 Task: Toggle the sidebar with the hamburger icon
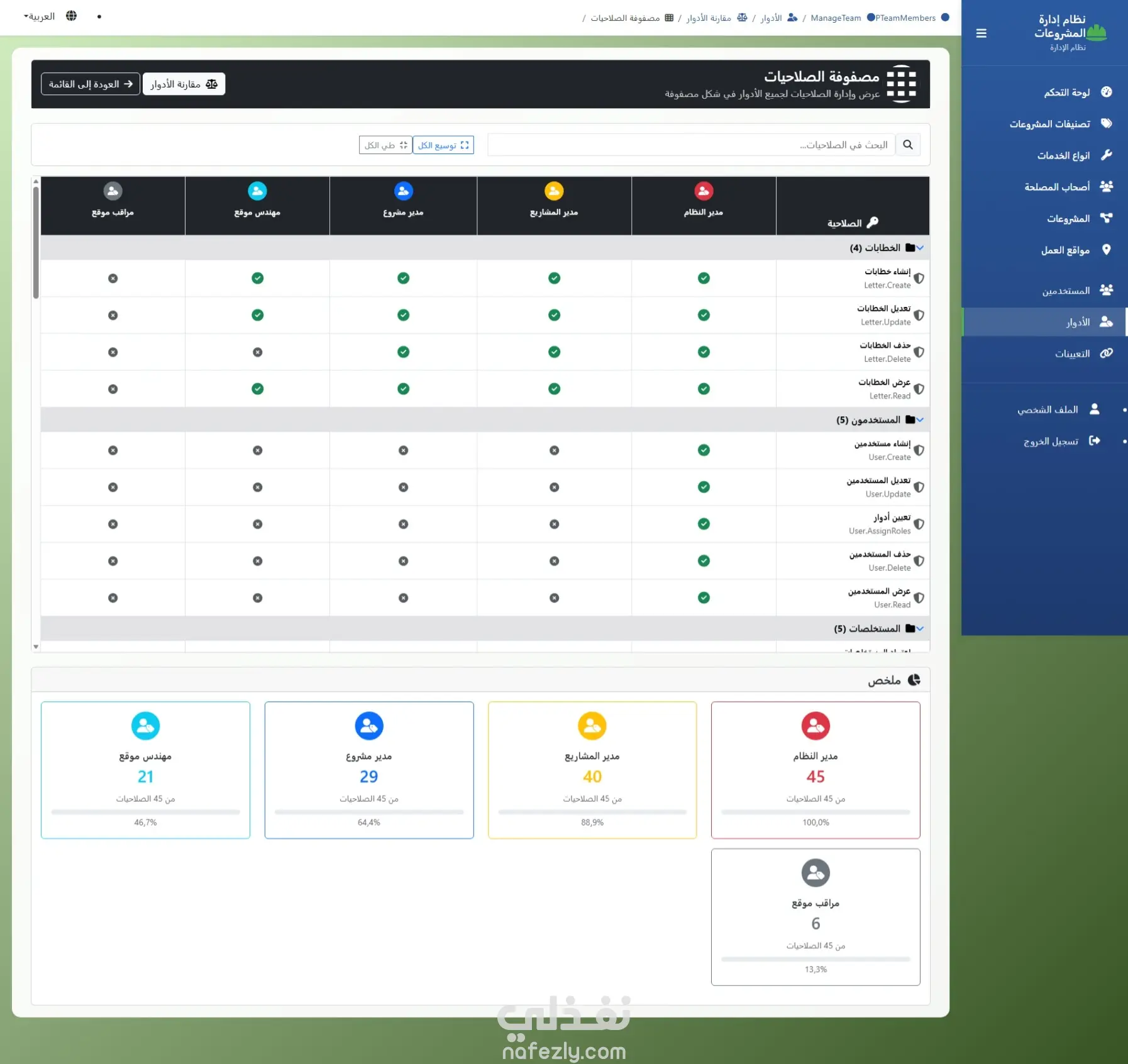[981, 33]
